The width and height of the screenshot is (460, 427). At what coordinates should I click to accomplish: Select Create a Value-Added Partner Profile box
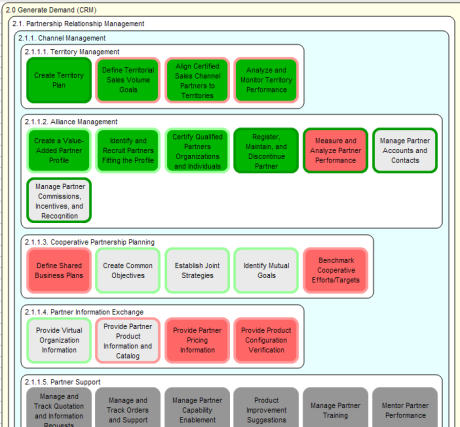pos(59,150)
